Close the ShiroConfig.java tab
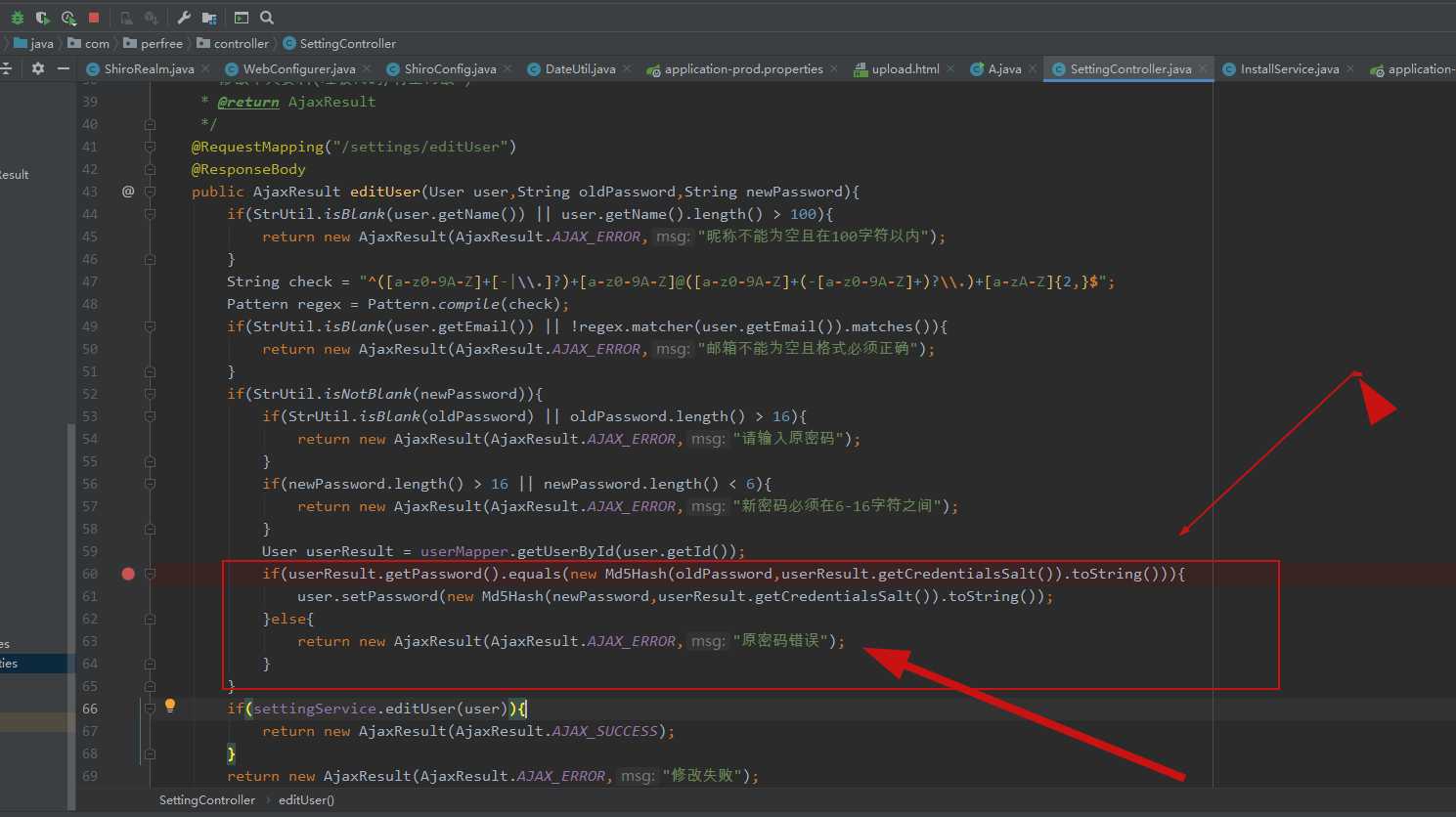 507,68
